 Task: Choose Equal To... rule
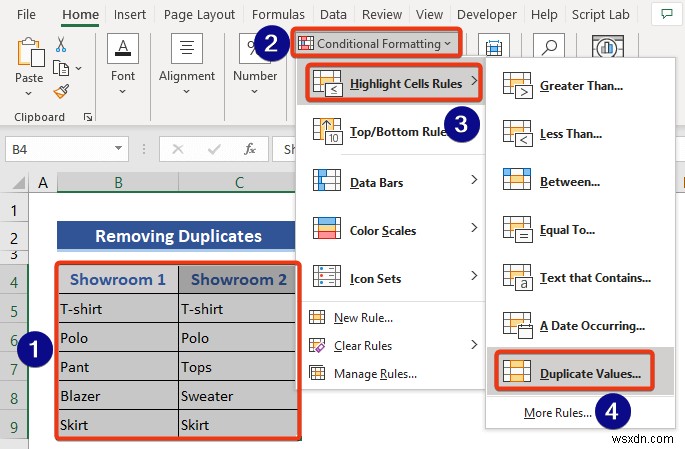coord(581,230)
